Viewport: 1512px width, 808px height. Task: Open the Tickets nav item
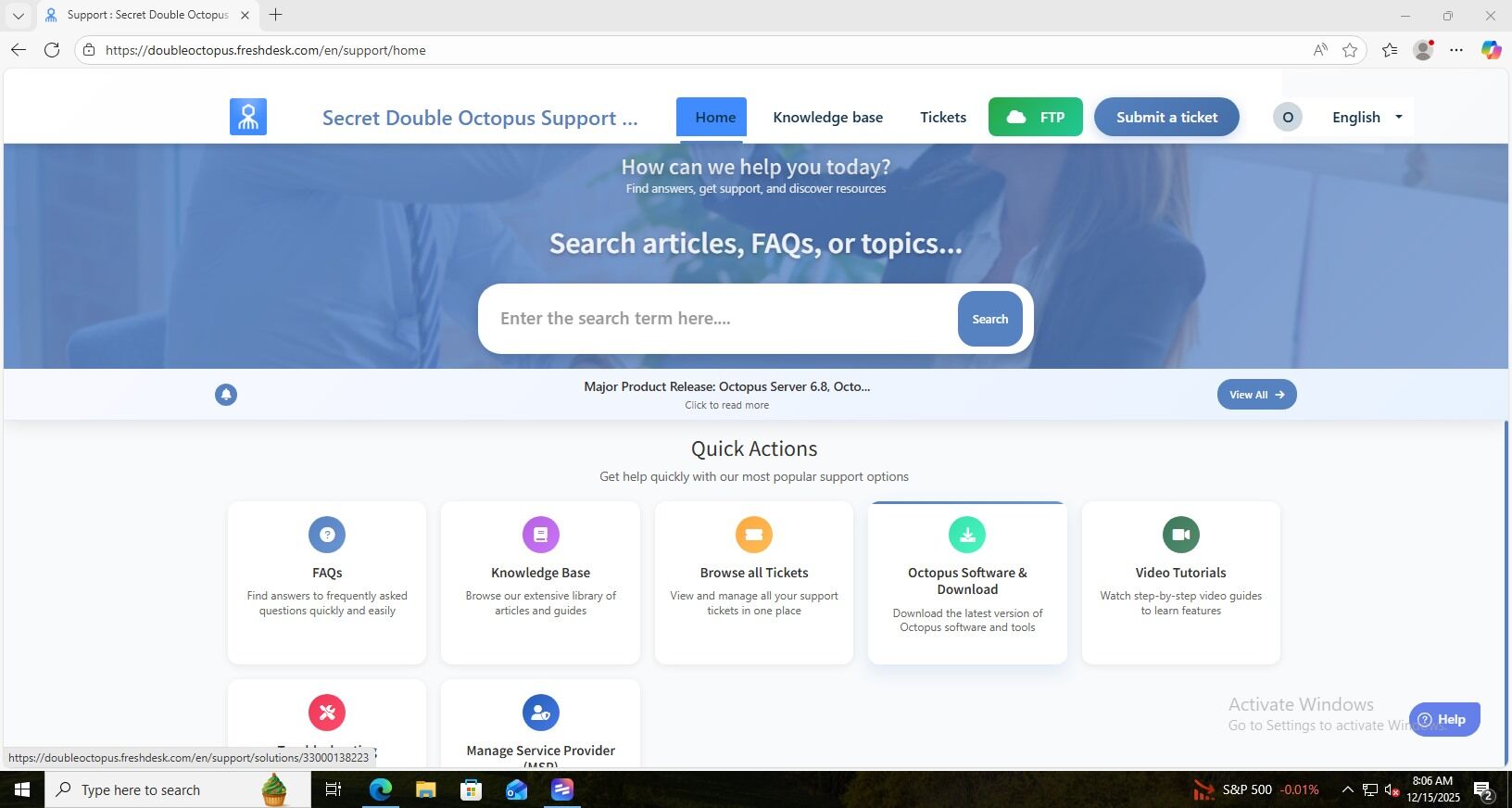(943, 117)
